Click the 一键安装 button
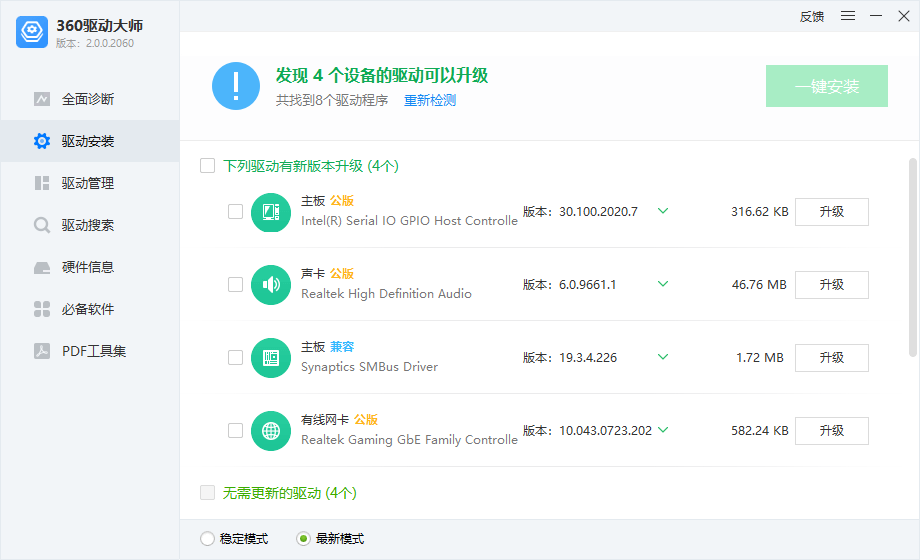920x560 pixels. click(x=827, y=86)
